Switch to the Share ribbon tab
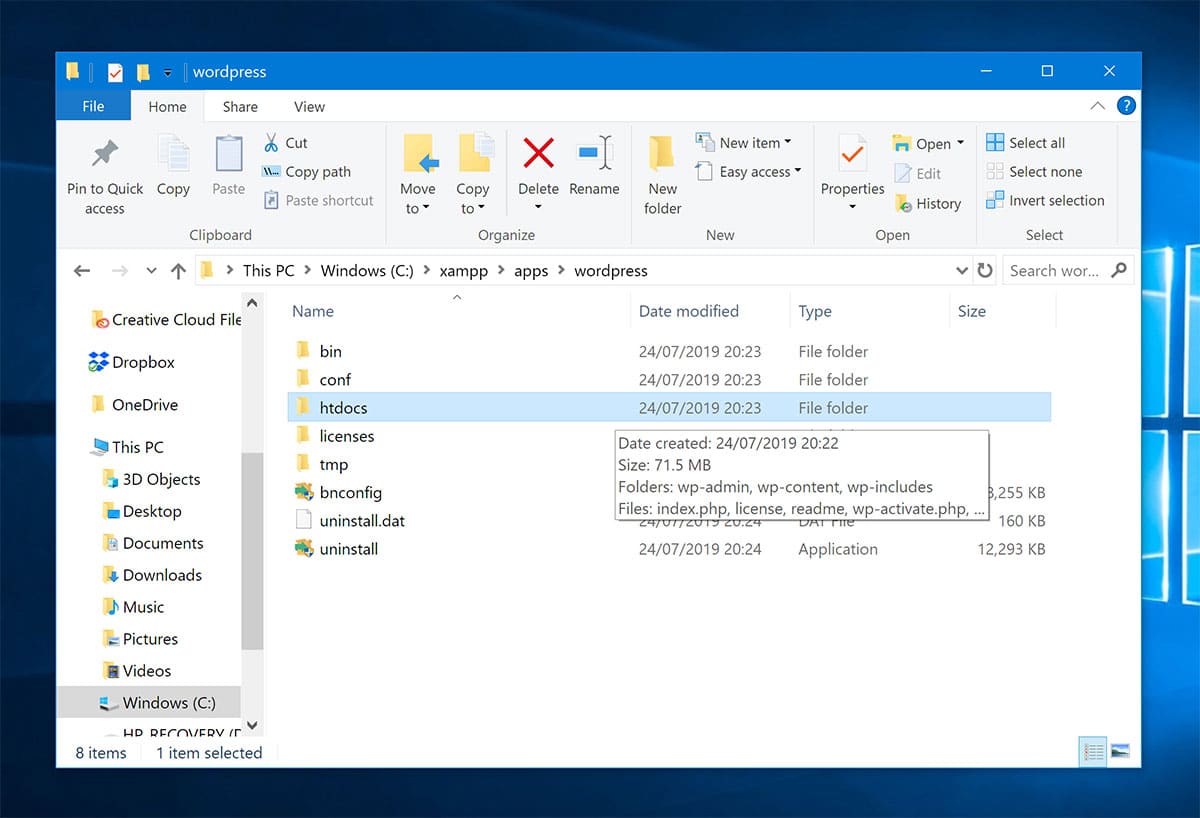The width and height of the screenshot is (1200, 818). click(x=240, y=106)
